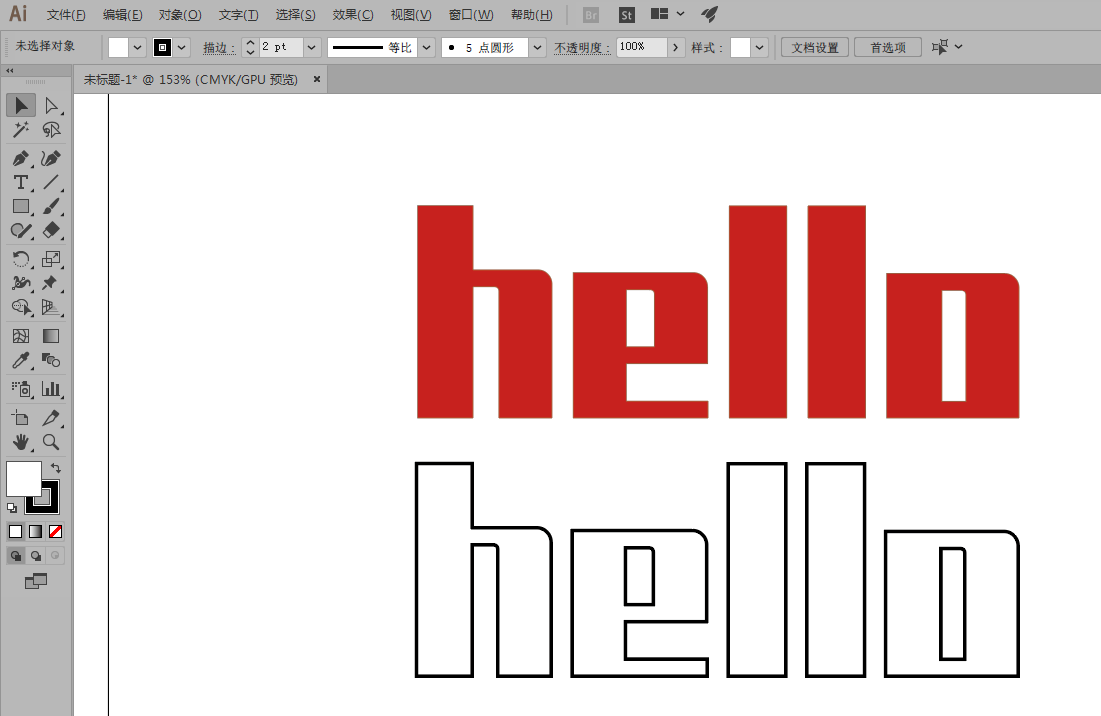Open the 描边 stroke panel link

pos(218,48)
